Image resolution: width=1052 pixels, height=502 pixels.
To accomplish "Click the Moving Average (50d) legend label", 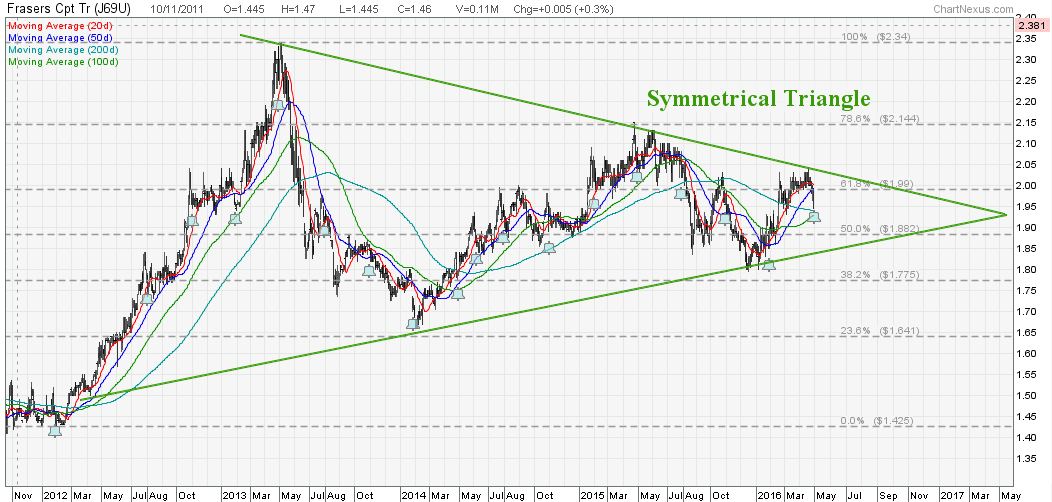I will pyautogui.click(x=61, y=38).
